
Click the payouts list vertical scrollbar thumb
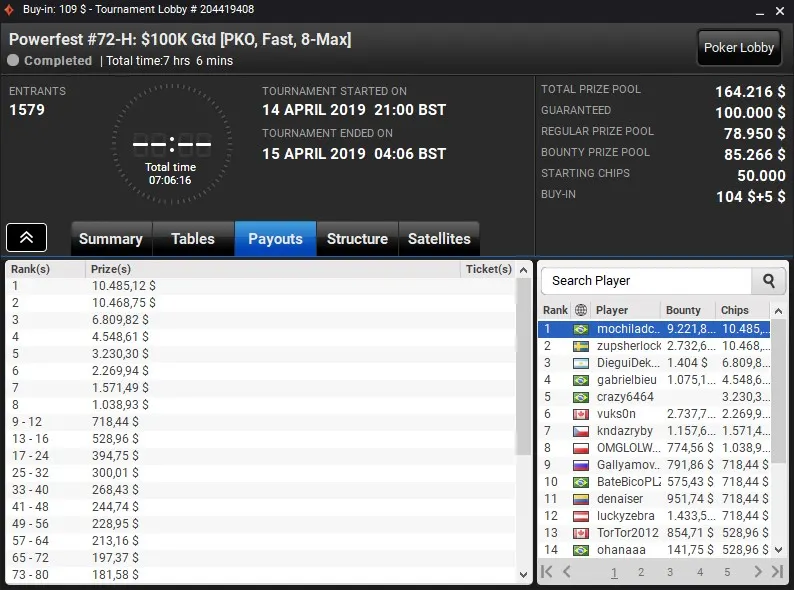(x=524, y=366)
